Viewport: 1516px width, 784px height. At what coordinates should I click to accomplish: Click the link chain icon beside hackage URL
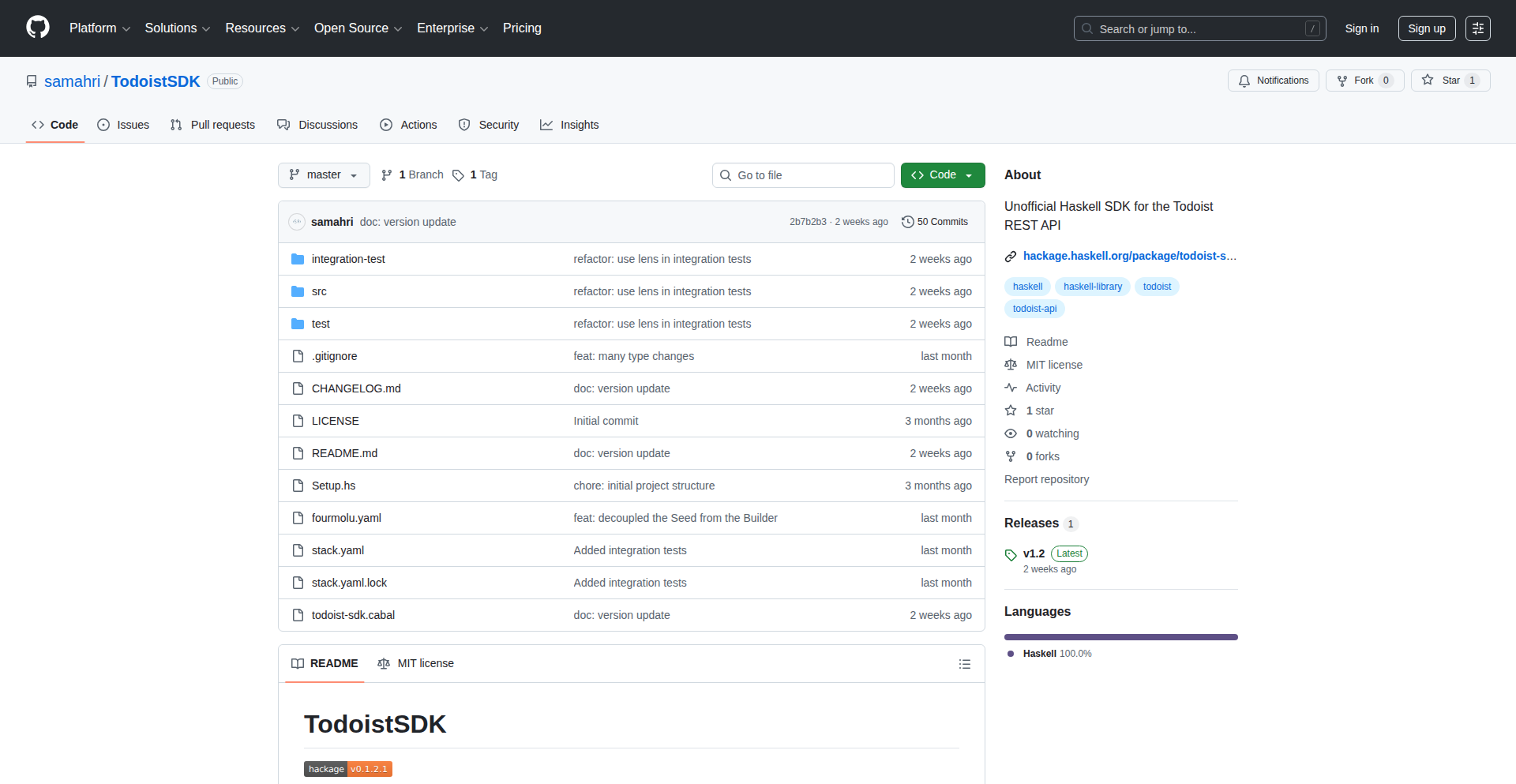click(1011, 256)
